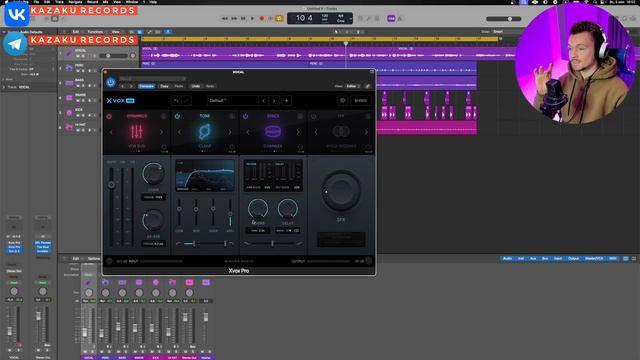Select previous Tone module preset

point(179,132)
